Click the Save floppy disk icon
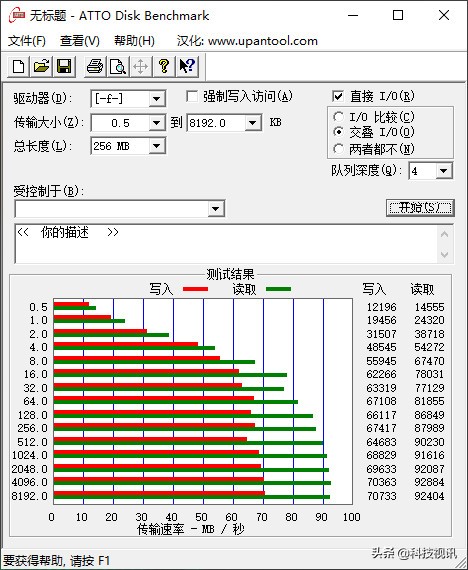Image resolution: width=468 pixels, height=570 pixels. [64, 67]
